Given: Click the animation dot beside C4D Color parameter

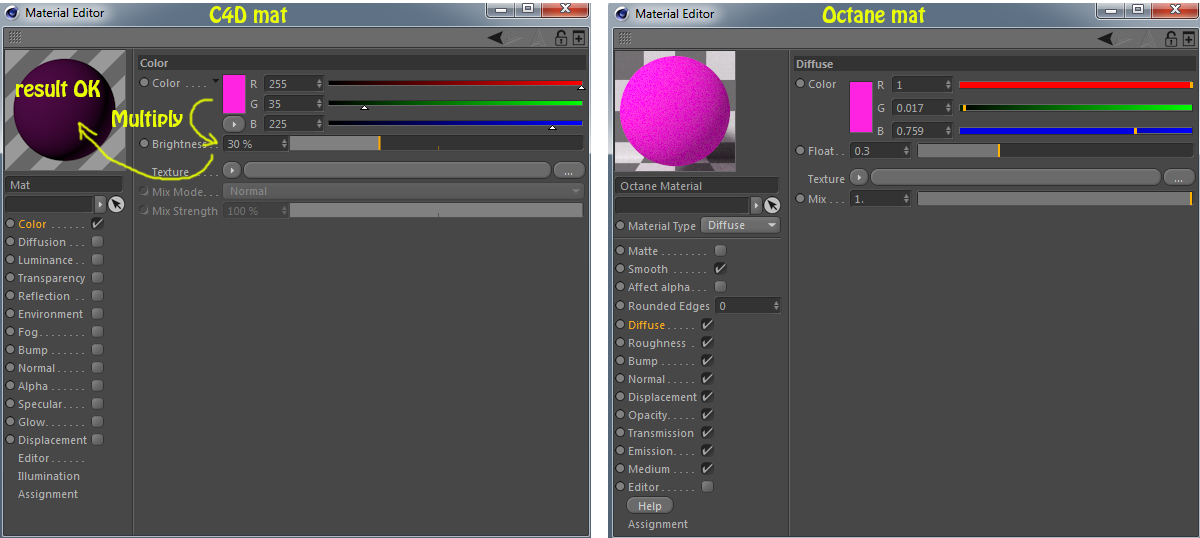Looking at the screenshot, I should 144,83.
